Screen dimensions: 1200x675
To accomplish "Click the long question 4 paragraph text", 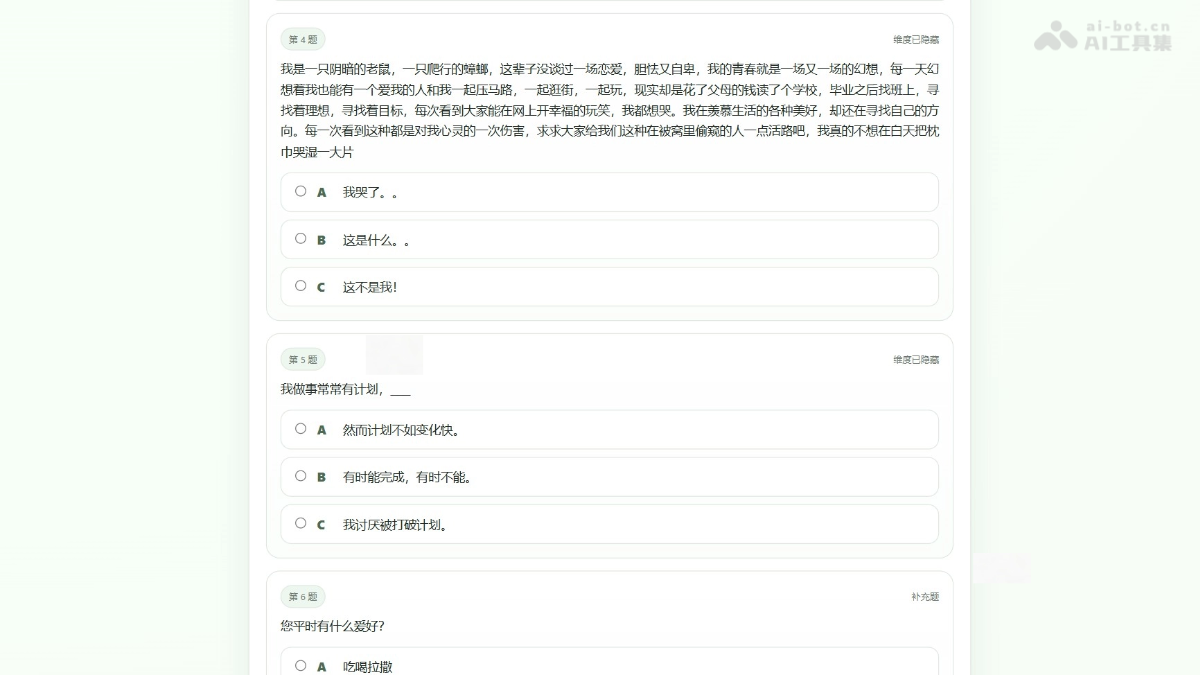I will pyautogui.click(x=609, y=110).
